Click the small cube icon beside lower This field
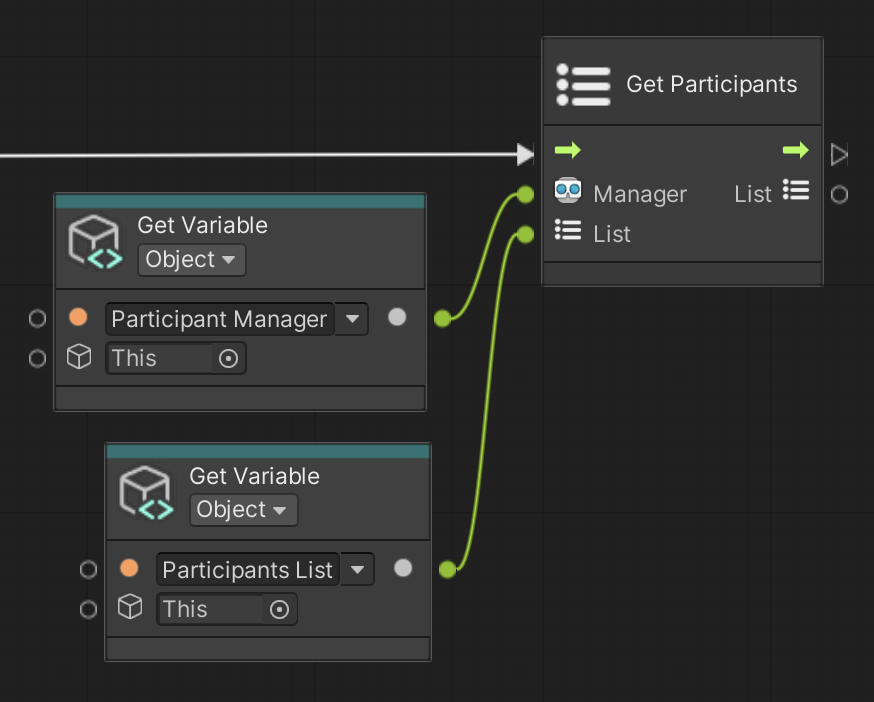Image resolution: width=874 pixels, height=702 pixels. [x=130, y=607]
